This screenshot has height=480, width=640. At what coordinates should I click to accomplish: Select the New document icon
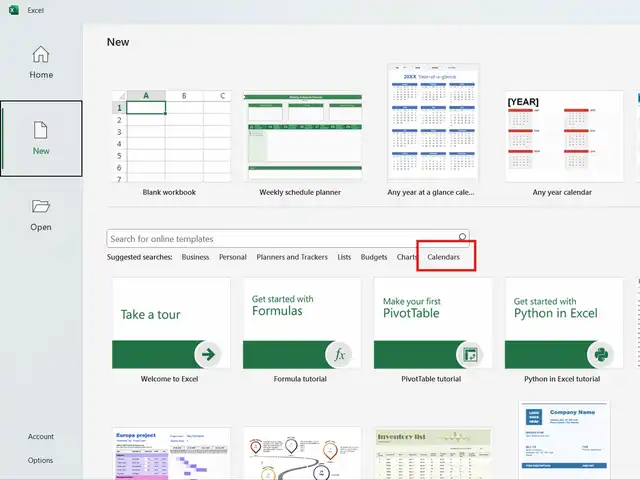coord(41,130)
